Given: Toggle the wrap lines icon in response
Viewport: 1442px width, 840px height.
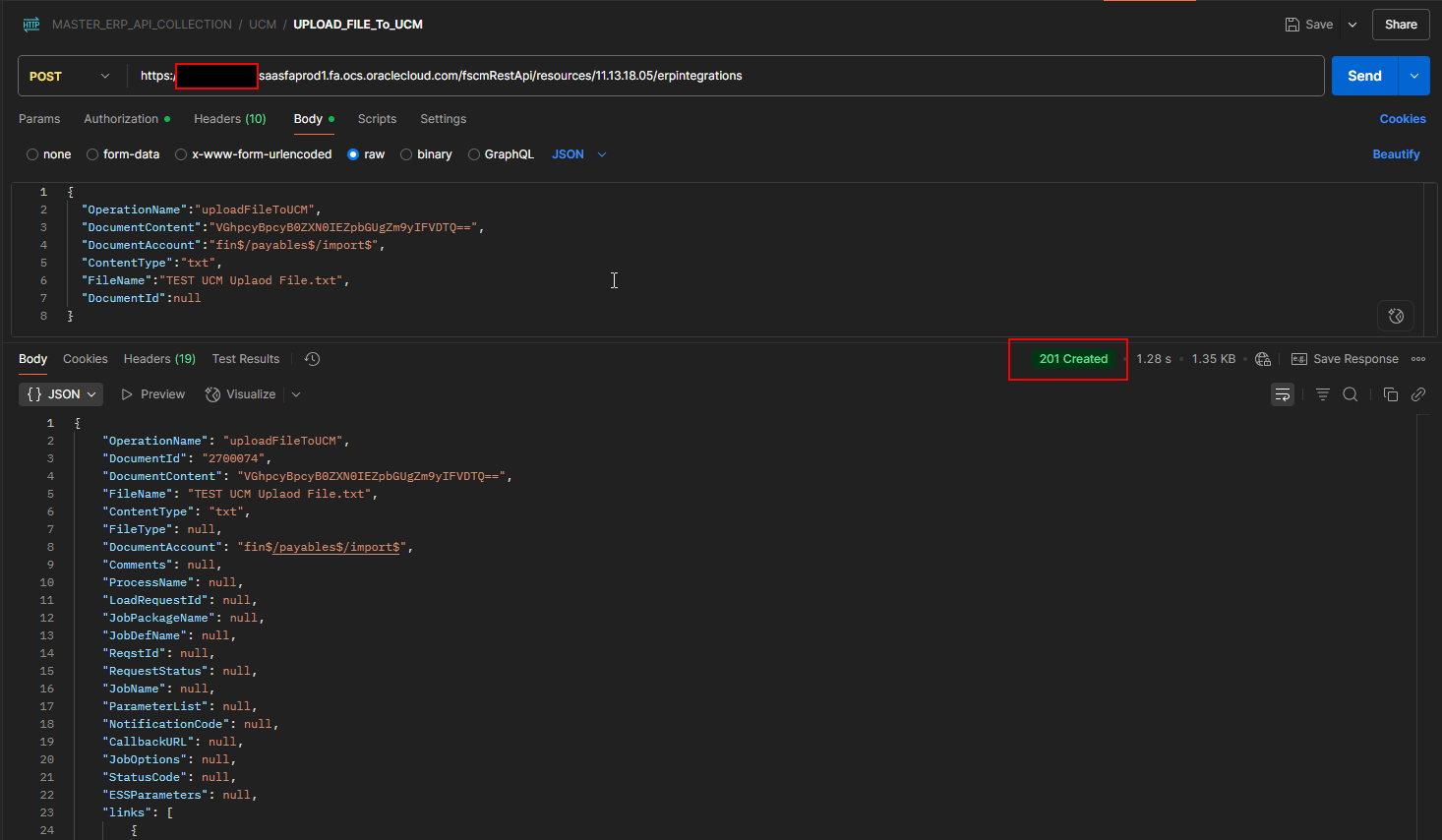Looking at the screenshot, I should tap(1283, 394).
